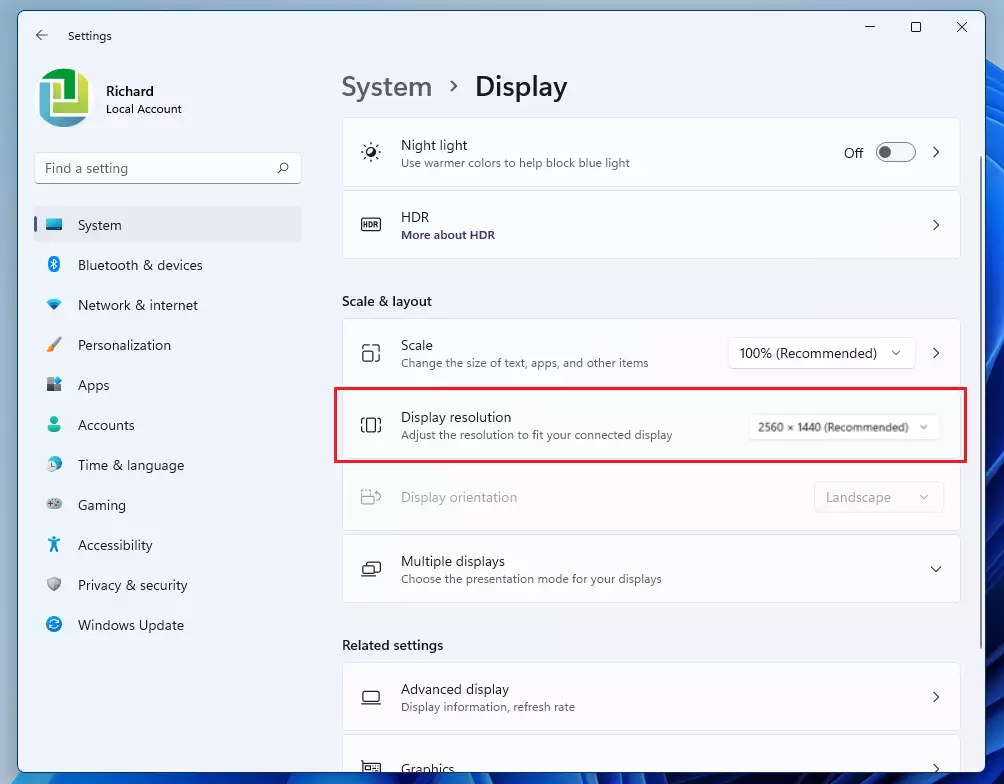Open Apps settings
The image size is (1004, 784).
pyautogui.click(x=93, y=385)
